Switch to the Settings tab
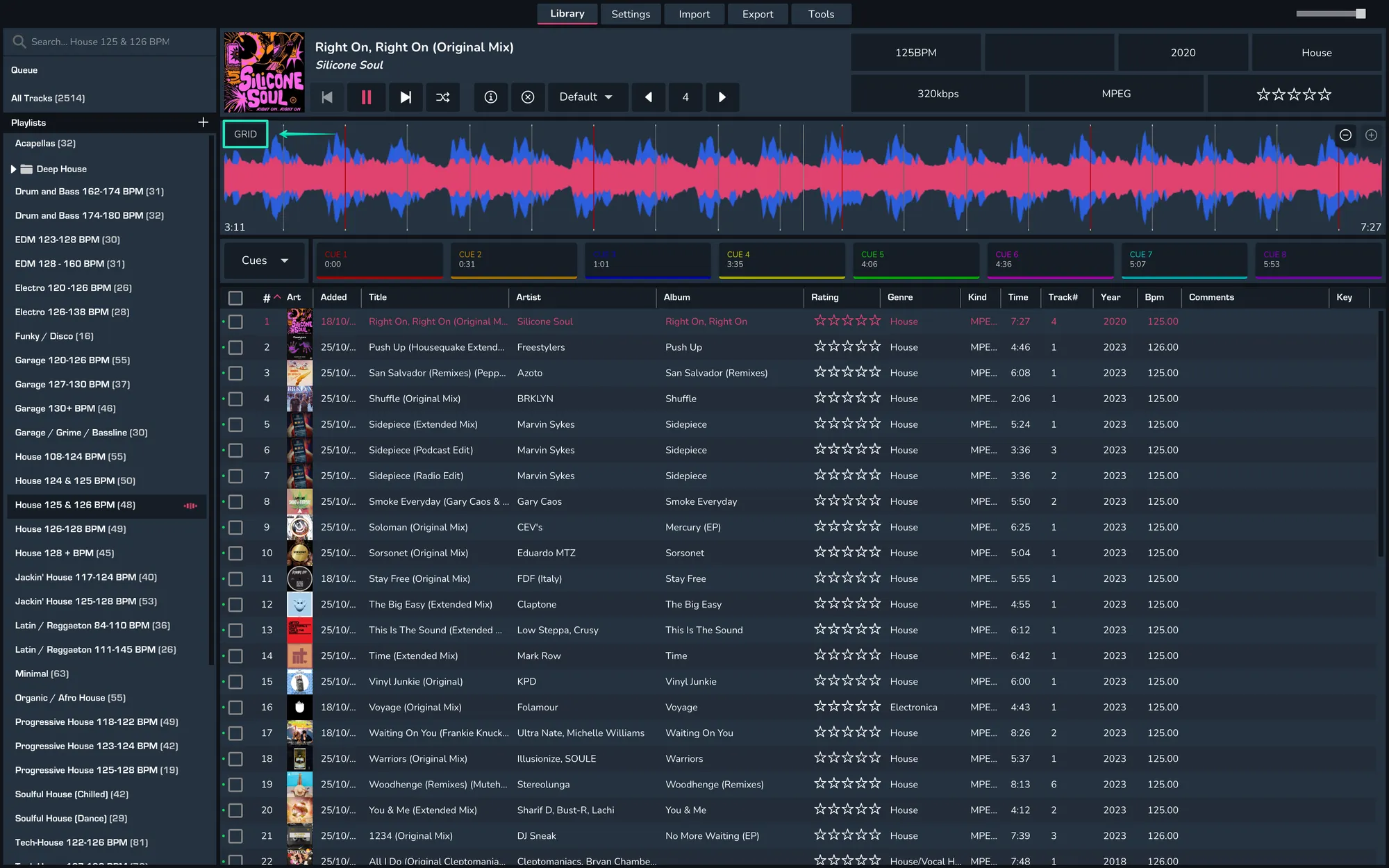 click(630, 14)
